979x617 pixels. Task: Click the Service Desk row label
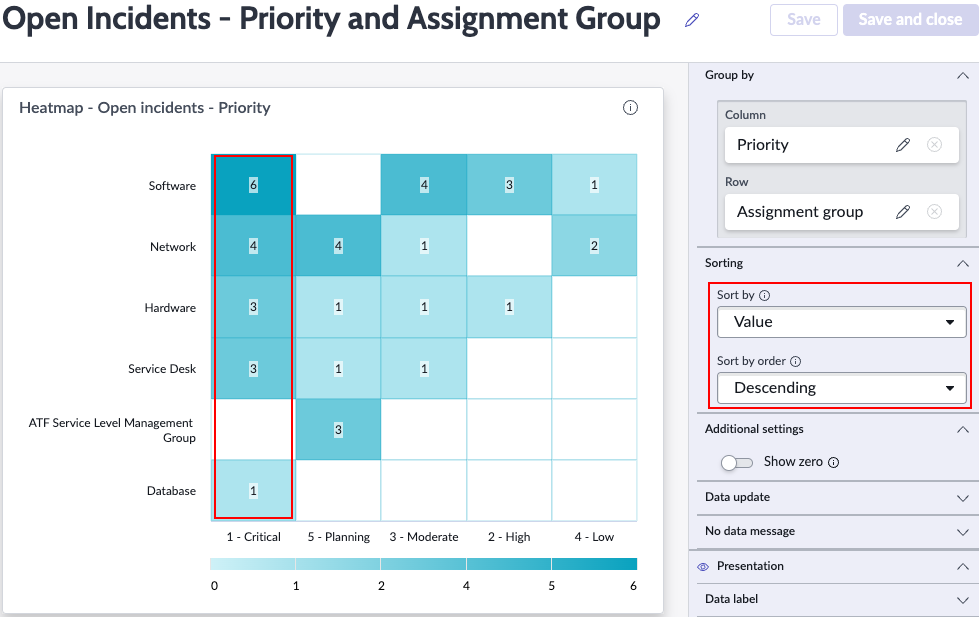pos(162,369)
